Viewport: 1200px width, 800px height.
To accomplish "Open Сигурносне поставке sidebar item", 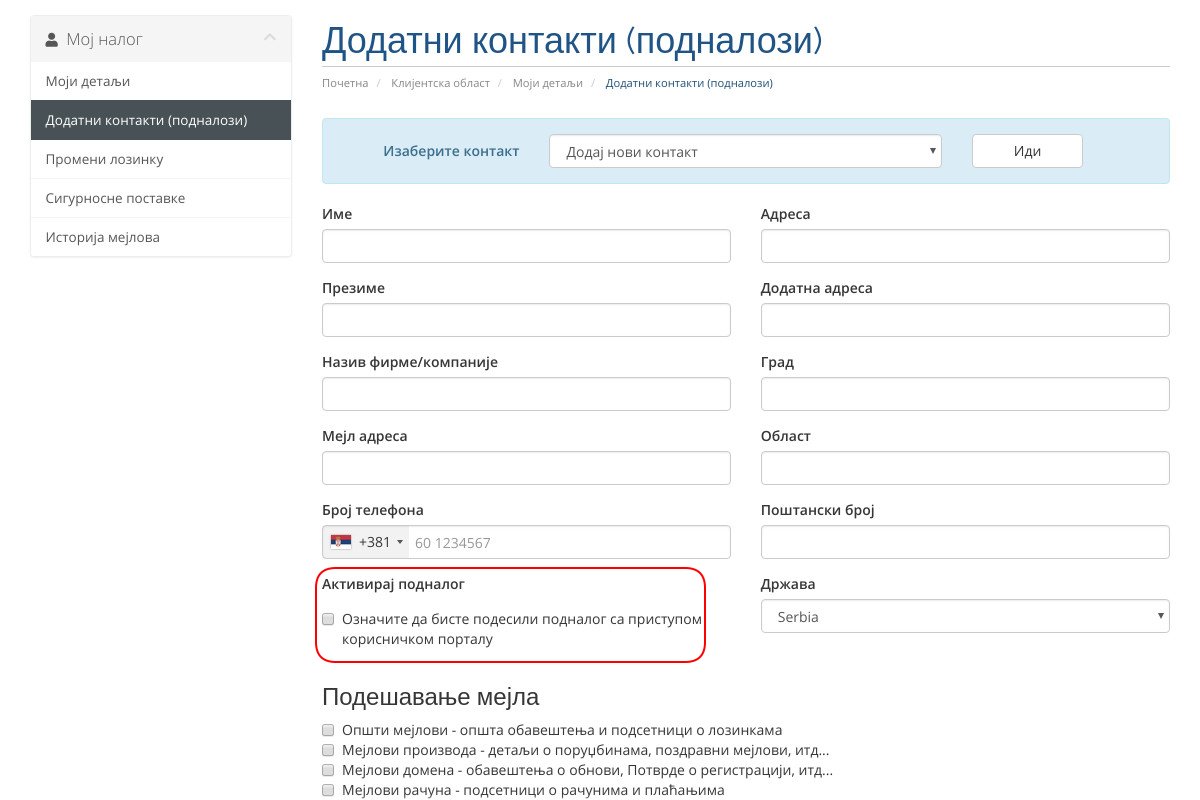I will [x=161, y=198].
